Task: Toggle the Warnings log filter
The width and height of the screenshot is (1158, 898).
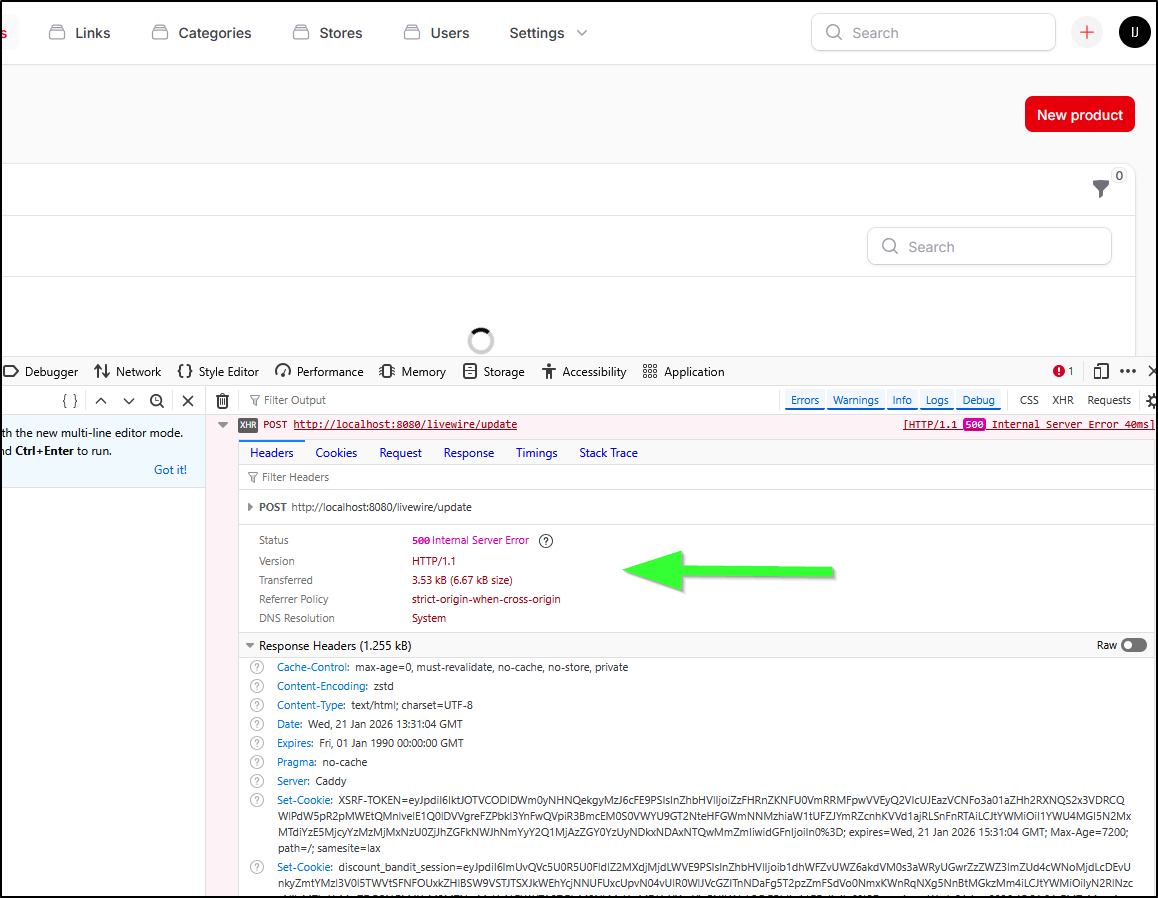Action: (x=856, y=400)
